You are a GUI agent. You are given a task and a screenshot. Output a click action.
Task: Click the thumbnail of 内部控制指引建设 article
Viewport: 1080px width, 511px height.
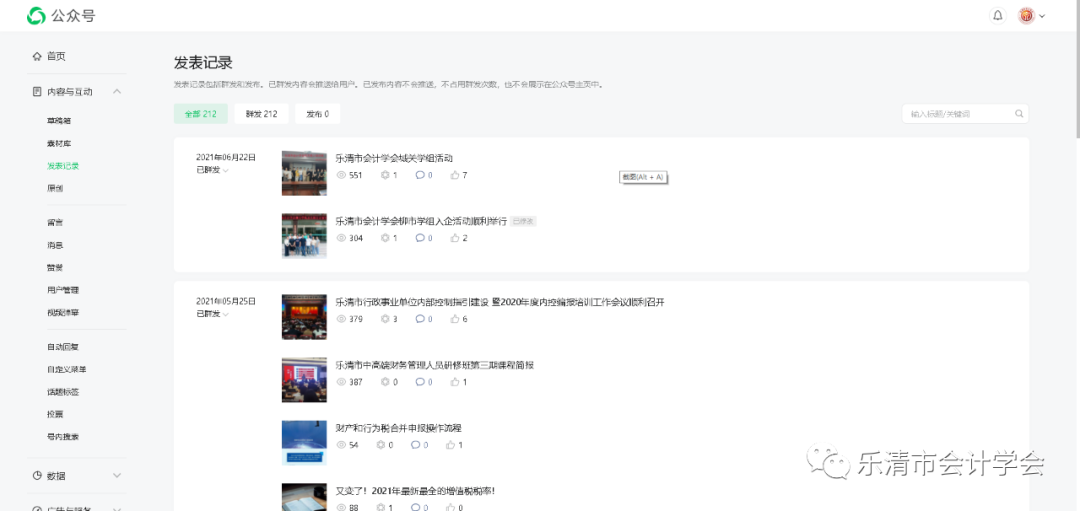coord(304,317)
